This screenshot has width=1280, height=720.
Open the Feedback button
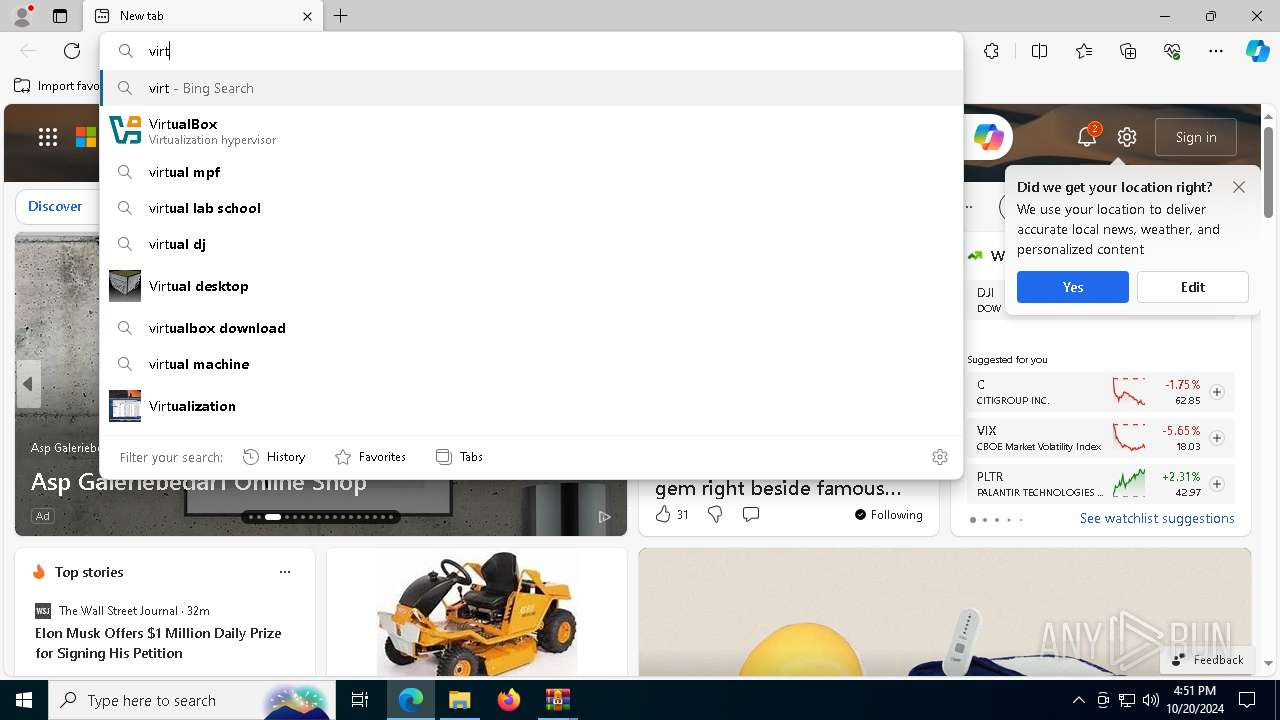point(1207,659)
